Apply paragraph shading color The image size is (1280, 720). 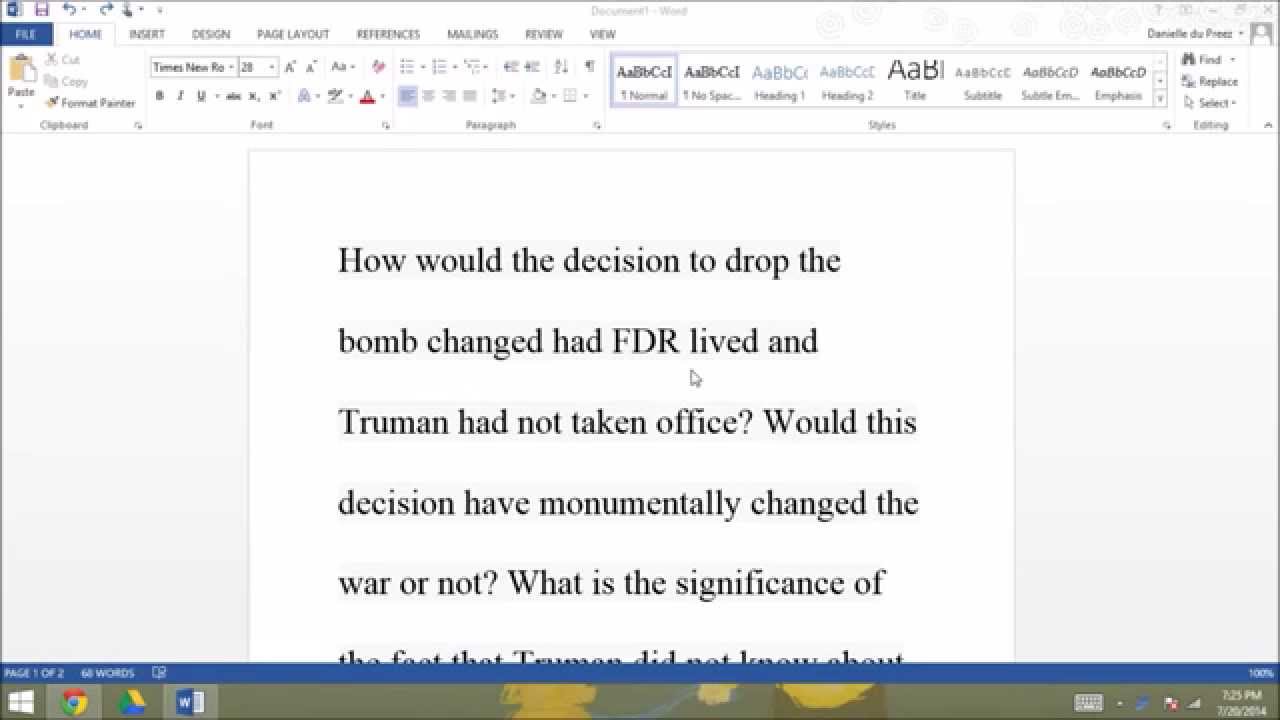click(539, 96)
